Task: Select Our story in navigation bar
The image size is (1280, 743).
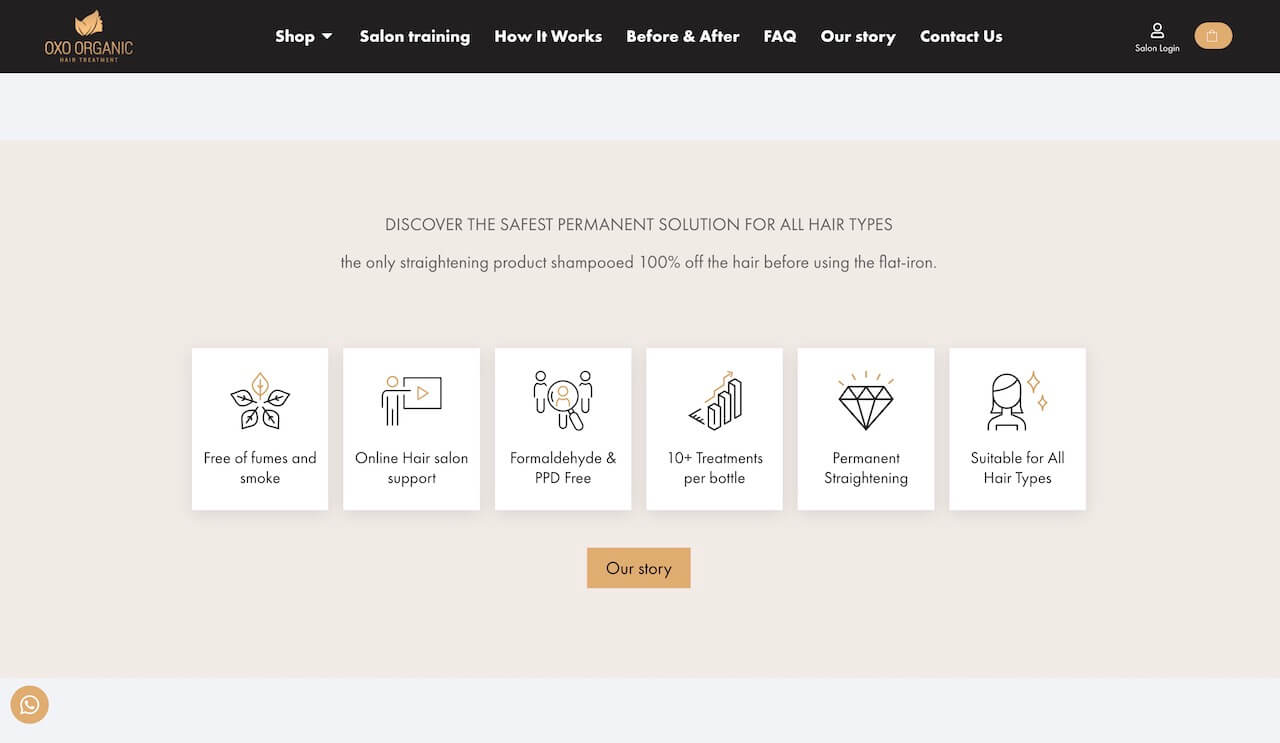Action: (858, 36)
